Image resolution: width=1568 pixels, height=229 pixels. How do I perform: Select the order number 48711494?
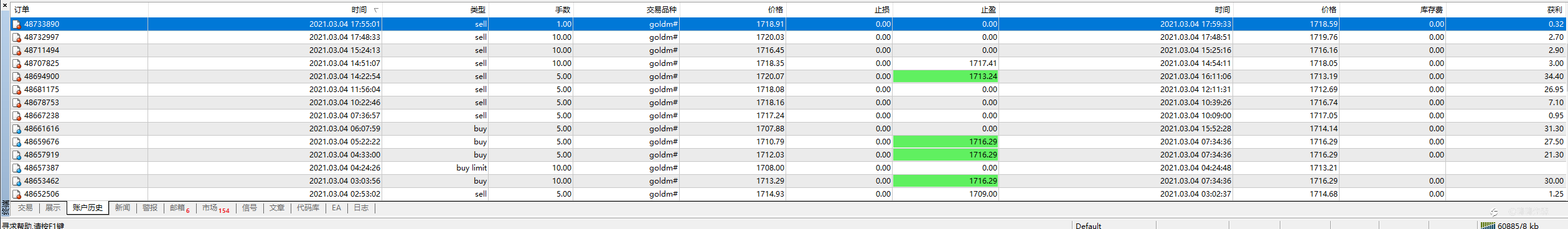(x=42, y=50)
